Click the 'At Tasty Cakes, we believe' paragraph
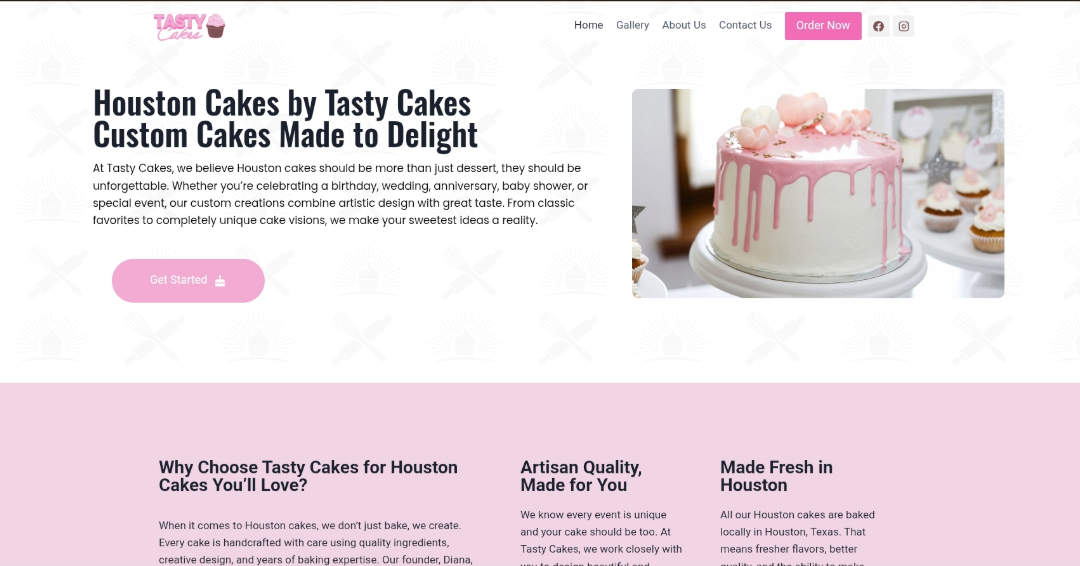This screenshot has width=1080, height=566. pyautogui.click(x=341, y=194)
